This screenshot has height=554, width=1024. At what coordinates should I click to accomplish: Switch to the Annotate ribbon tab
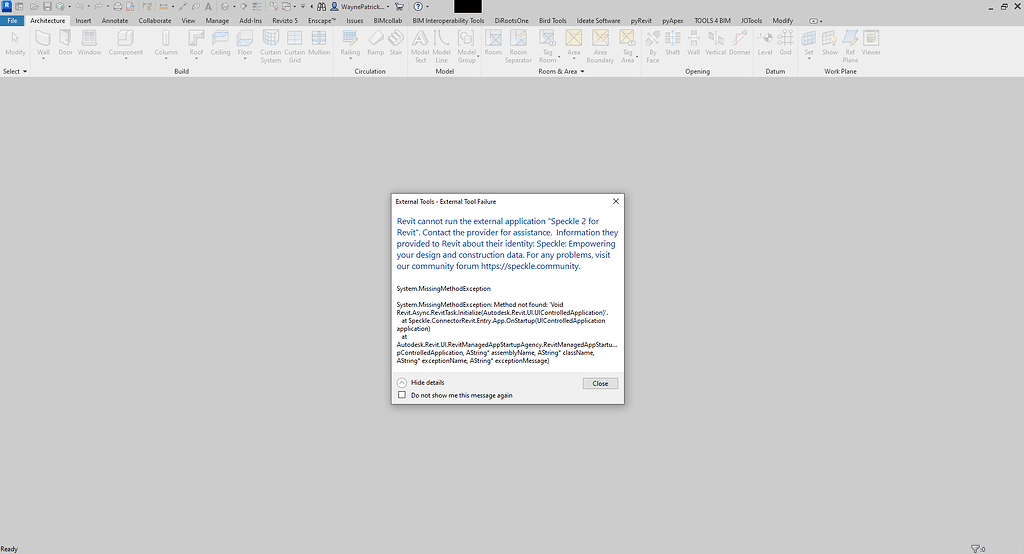click(115, 20)
